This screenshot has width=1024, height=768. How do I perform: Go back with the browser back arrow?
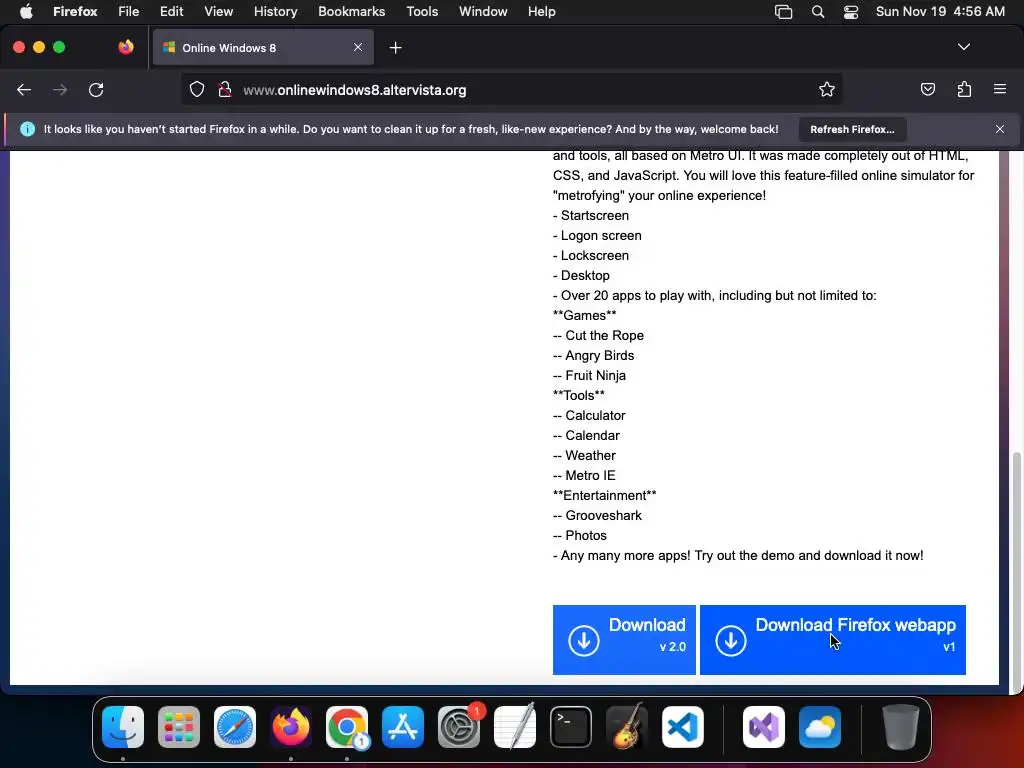point(24,90)
